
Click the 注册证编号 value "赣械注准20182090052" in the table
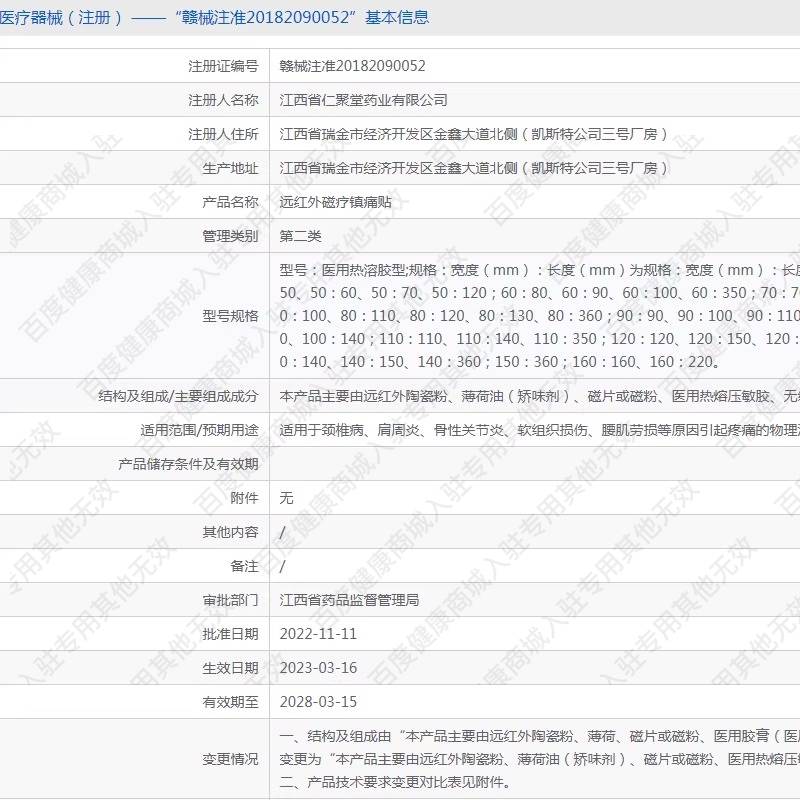tap(353, 66)
